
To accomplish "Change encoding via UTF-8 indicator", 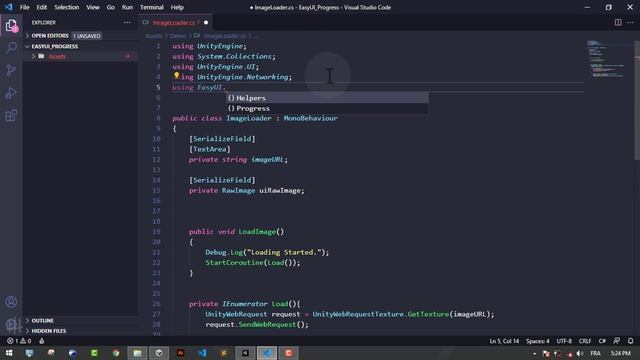I will point(564,341).
